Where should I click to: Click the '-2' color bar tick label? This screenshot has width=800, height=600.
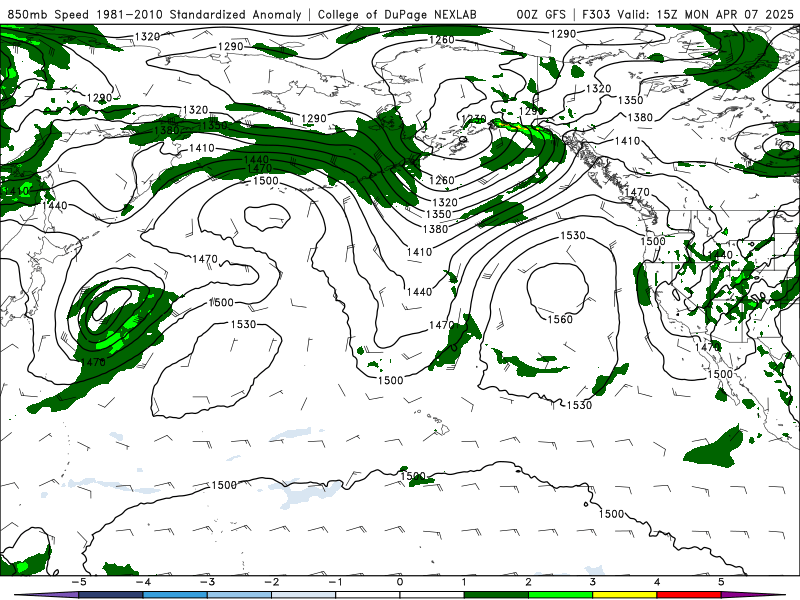[271, 582]
